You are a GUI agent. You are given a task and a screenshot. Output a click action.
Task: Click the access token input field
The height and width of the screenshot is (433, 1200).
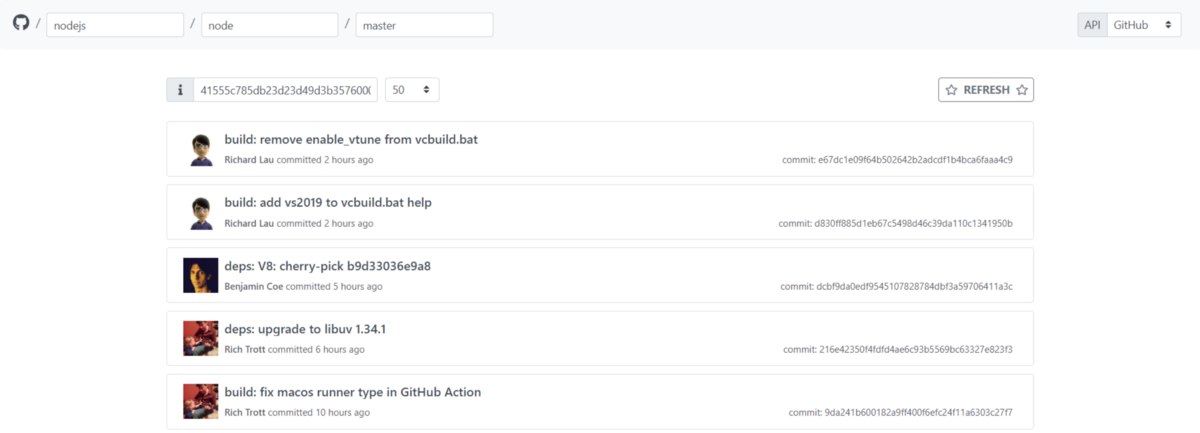[286, 90]
